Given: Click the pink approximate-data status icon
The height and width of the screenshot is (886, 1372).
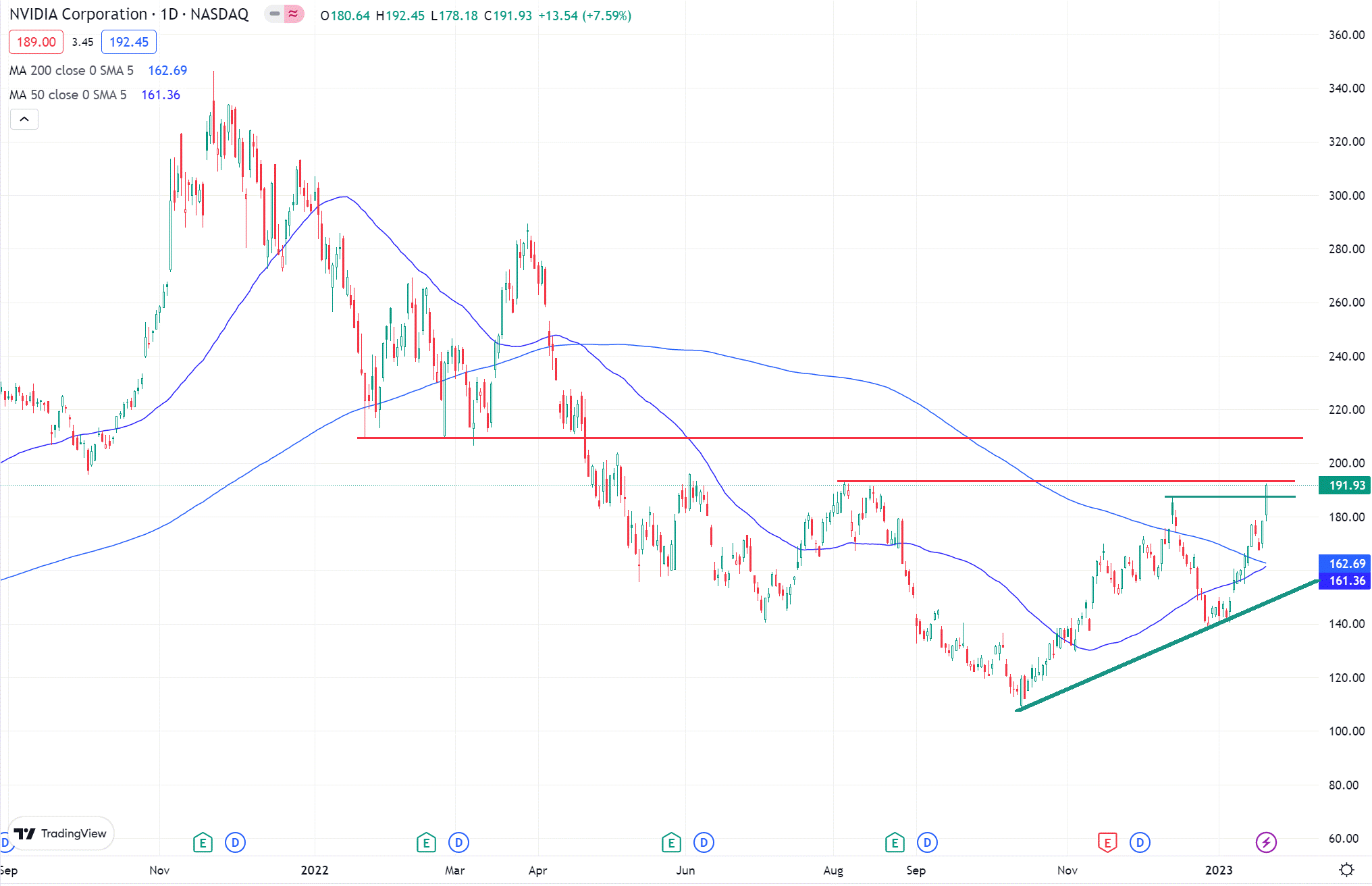Looking at the screenshot, I should pyautogui.click(x=294, y=14).
